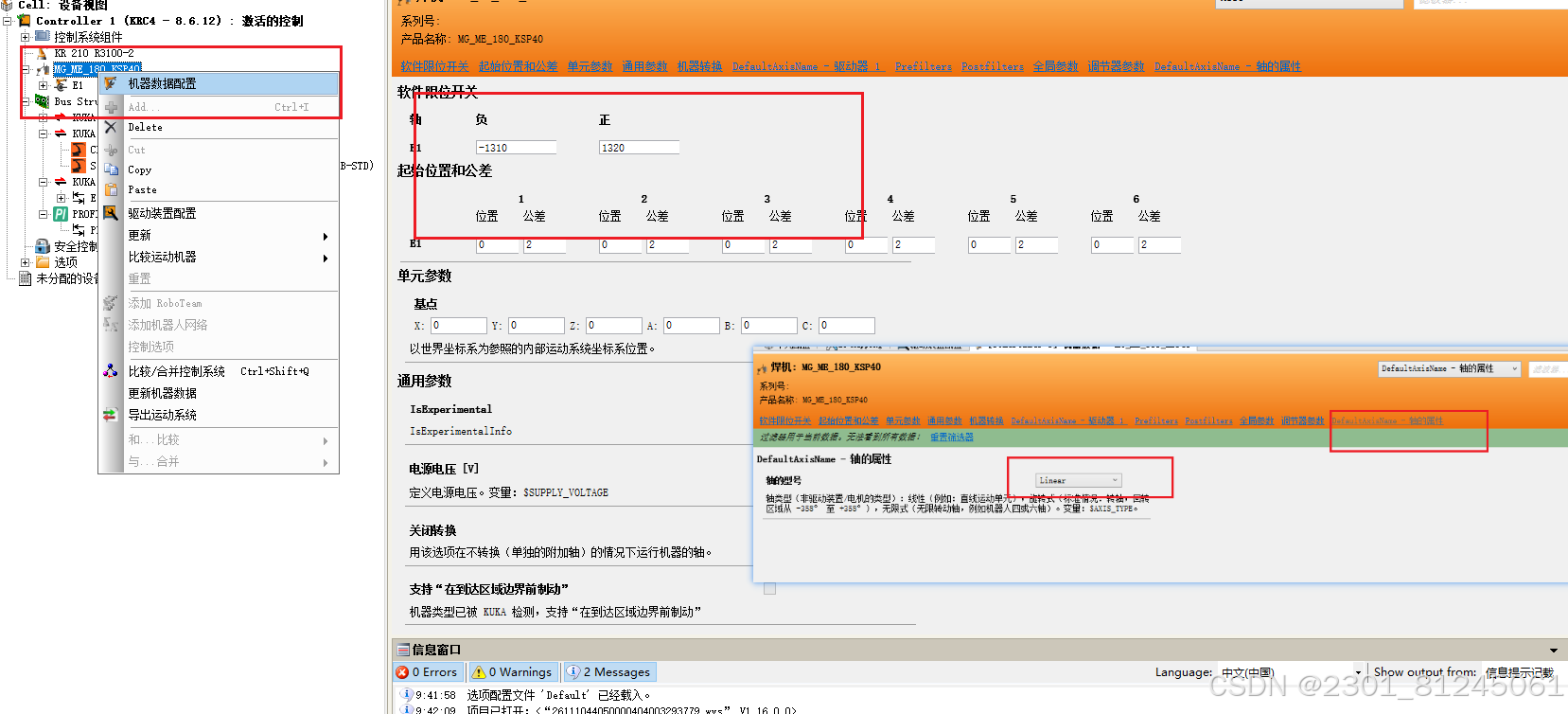Toggle the 0 Errors filter button

[427, 672]
